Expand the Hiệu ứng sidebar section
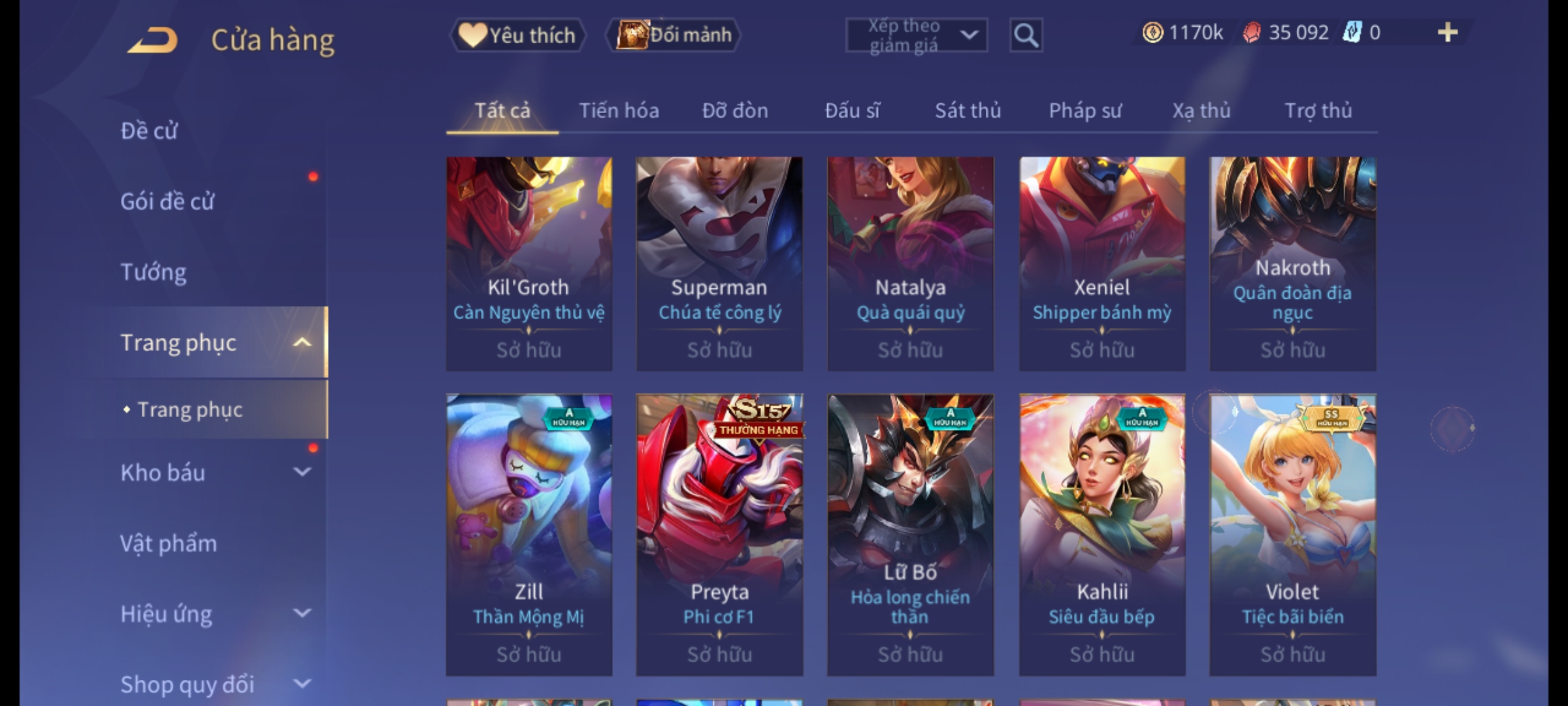This screenshot has width=1568, height=706. tap(302, 613)
